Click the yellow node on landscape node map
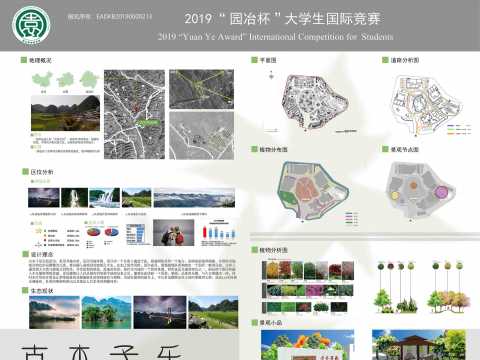The height and width of the screenshot is (360, 480). coord(395,195)
